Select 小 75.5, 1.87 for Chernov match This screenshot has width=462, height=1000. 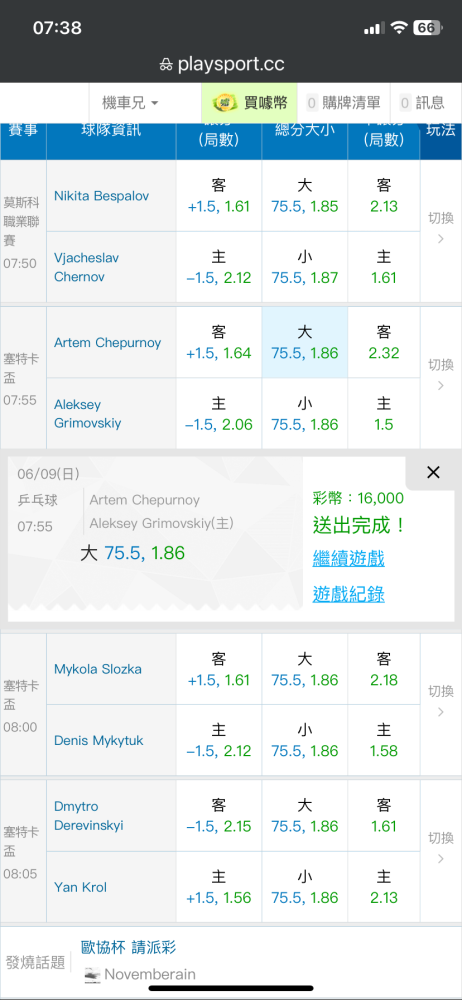pyautogui.click(x=305, y=267)
